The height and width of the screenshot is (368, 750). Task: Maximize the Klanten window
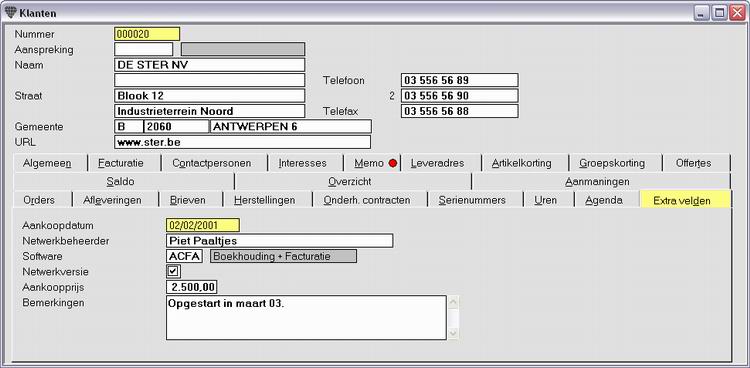[x=718, y=13]
